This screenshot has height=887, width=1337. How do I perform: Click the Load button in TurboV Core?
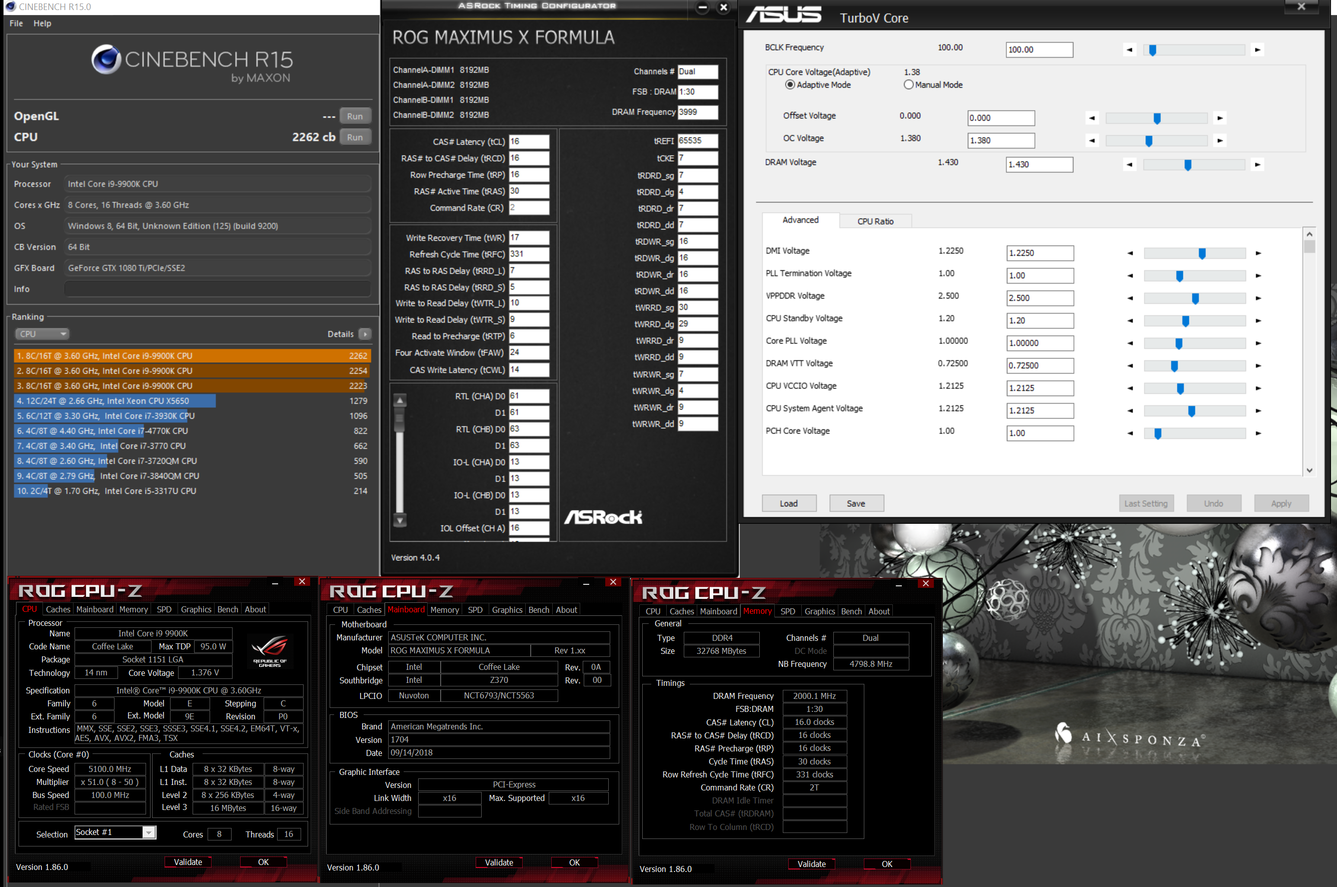(x=789, y=503)
